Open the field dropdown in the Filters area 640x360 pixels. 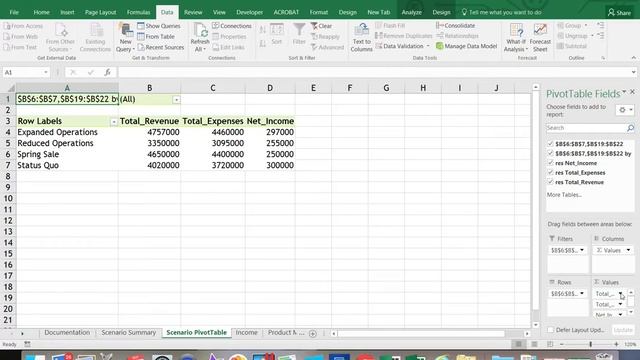pos(582,250)
